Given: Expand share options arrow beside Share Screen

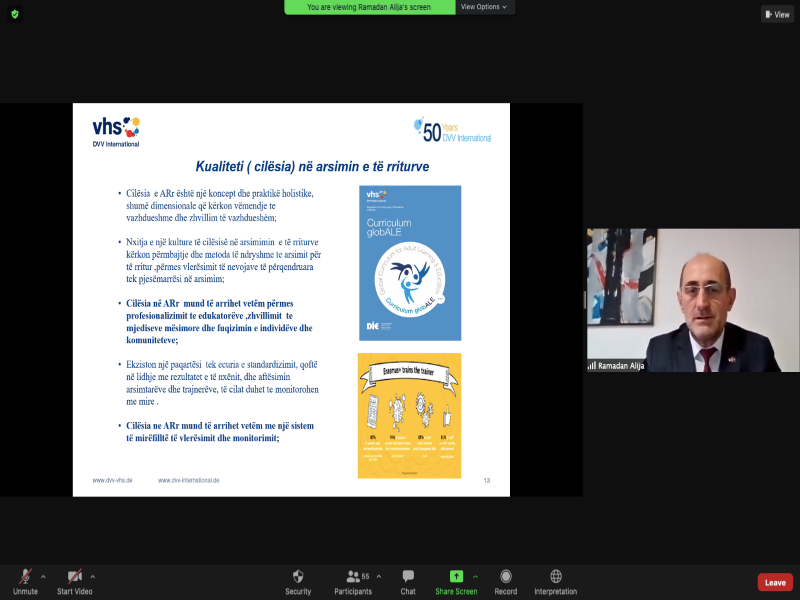Looking at the screenshot, I should (x=475, y=575).
